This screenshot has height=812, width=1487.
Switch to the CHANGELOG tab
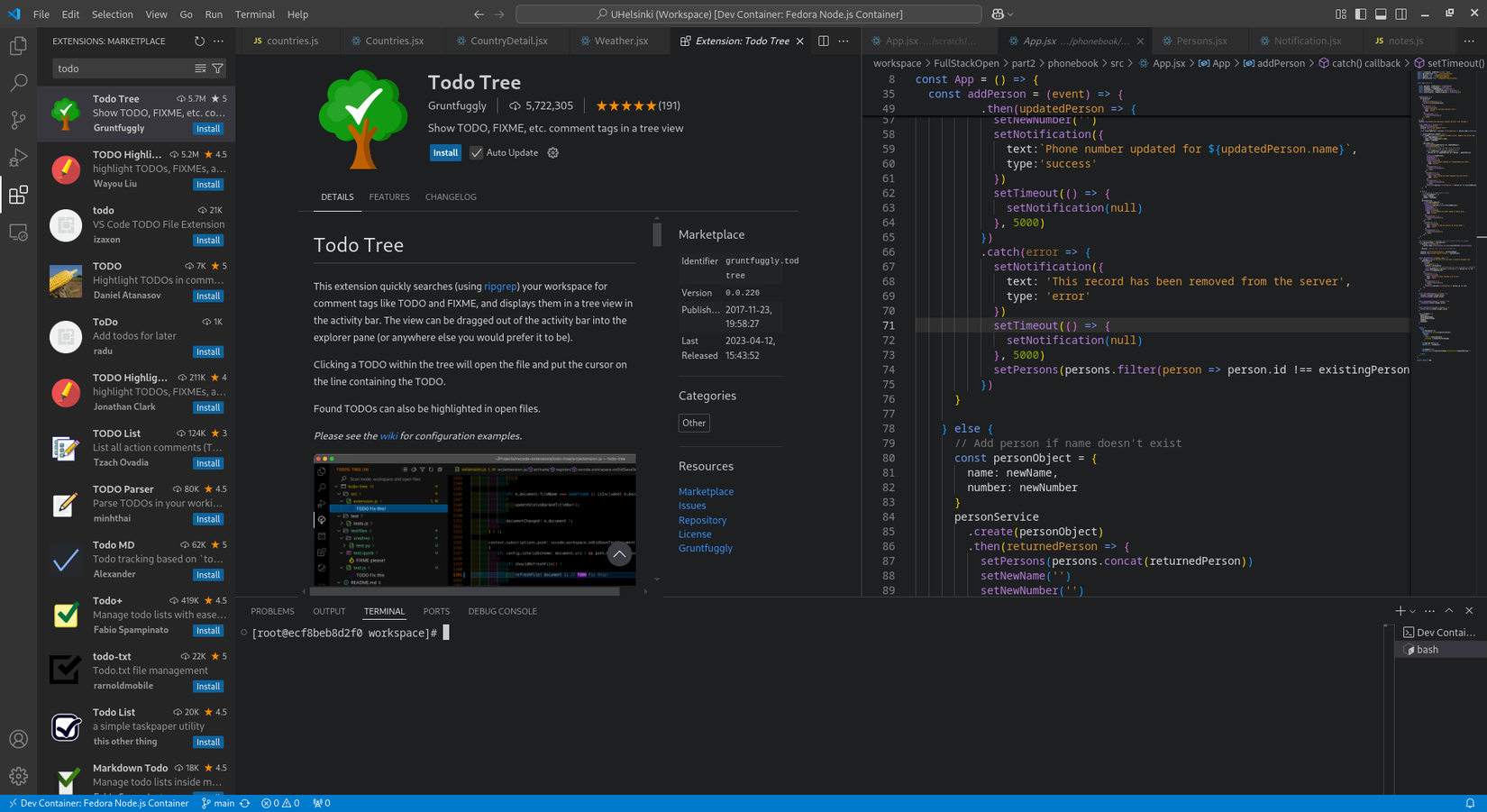451,196
